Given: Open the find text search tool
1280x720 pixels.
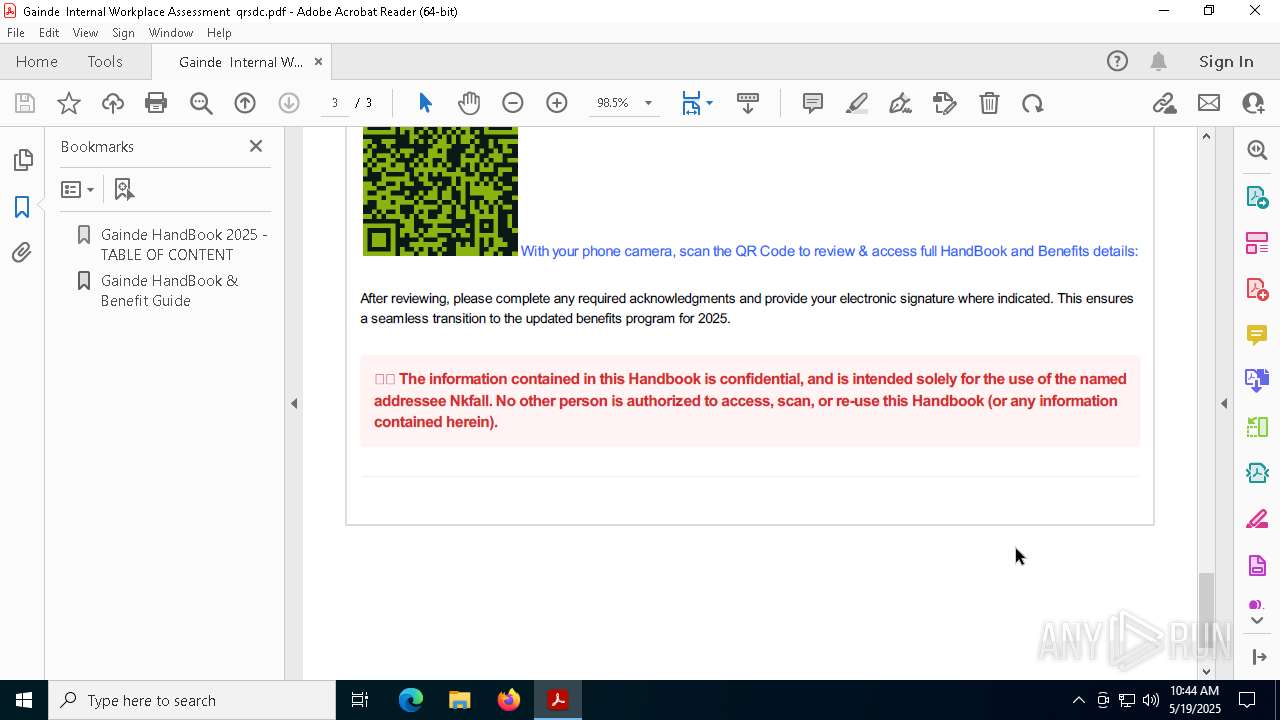Looking at the screenshot, I should pyautogui.click(x=201, y=103).
